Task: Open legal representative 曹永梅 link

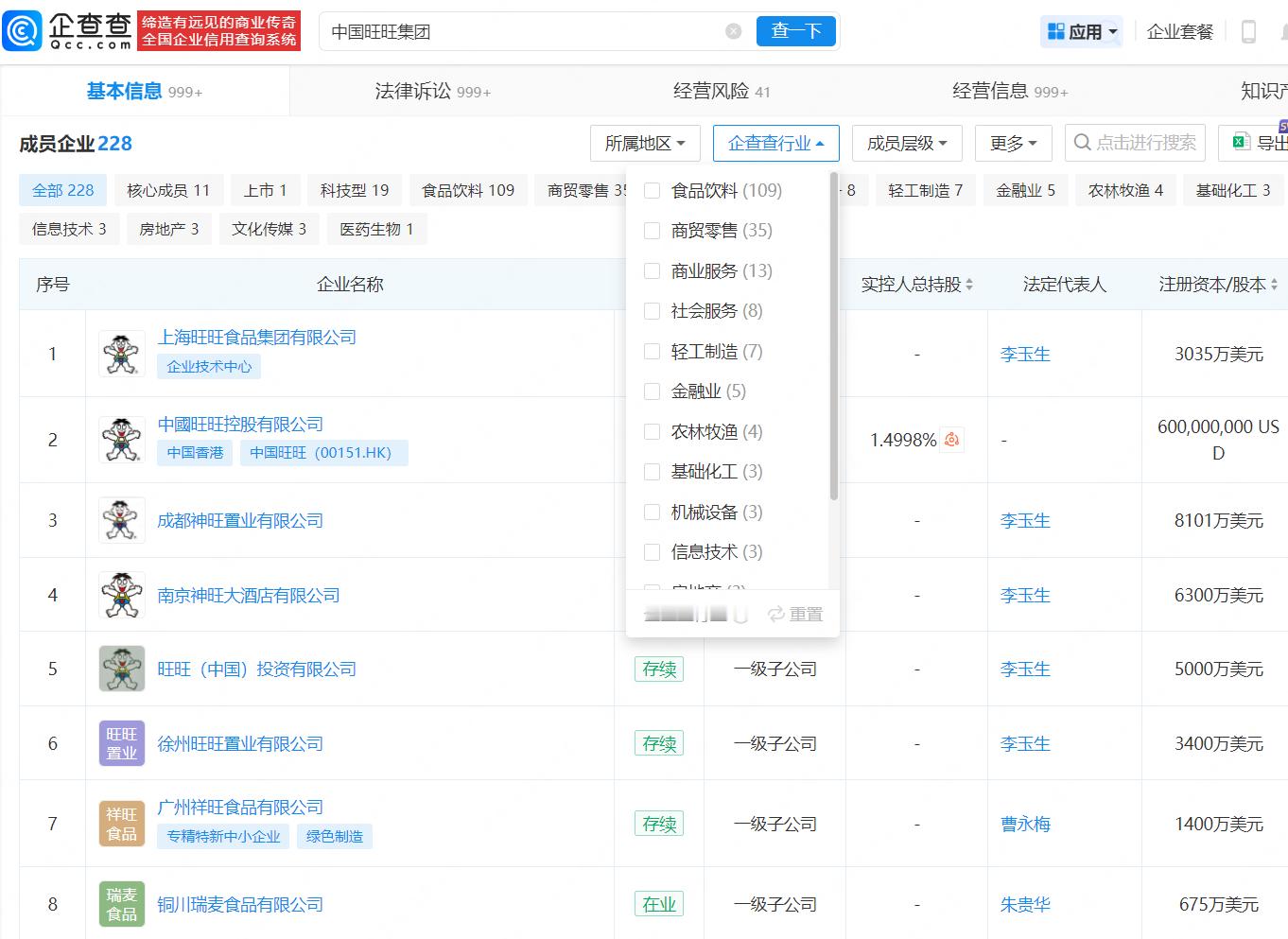Action: pos(1025,824)
